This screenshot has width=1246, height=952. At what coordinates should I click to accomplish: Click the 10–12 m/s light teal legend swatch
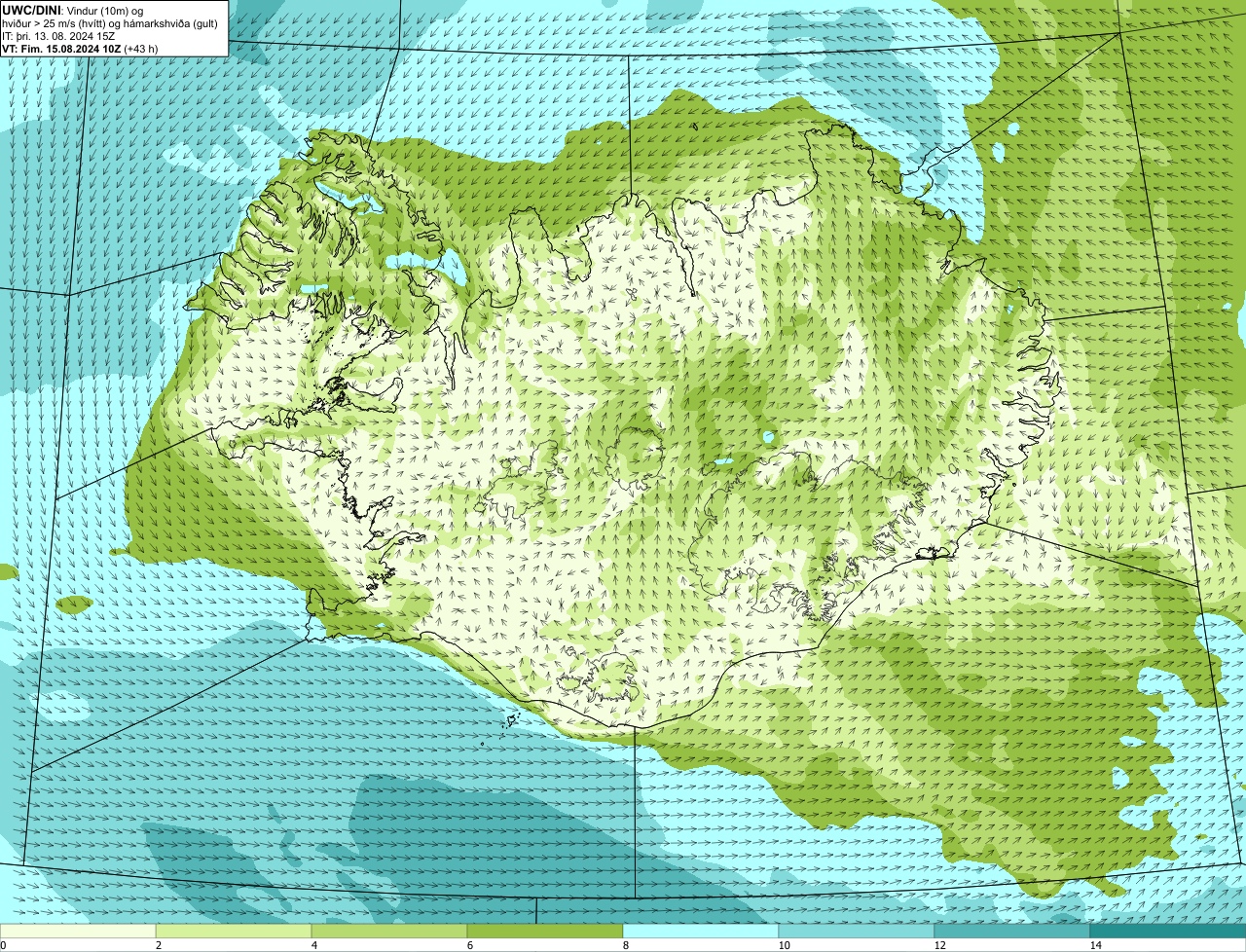[857, 932]
